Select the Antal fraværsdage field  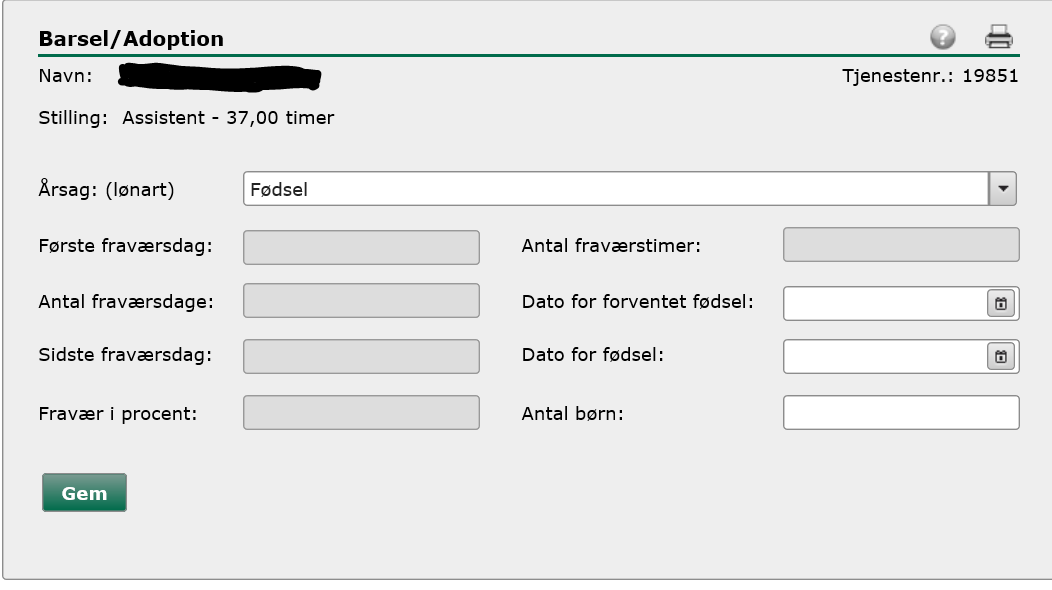coord(361,301)
